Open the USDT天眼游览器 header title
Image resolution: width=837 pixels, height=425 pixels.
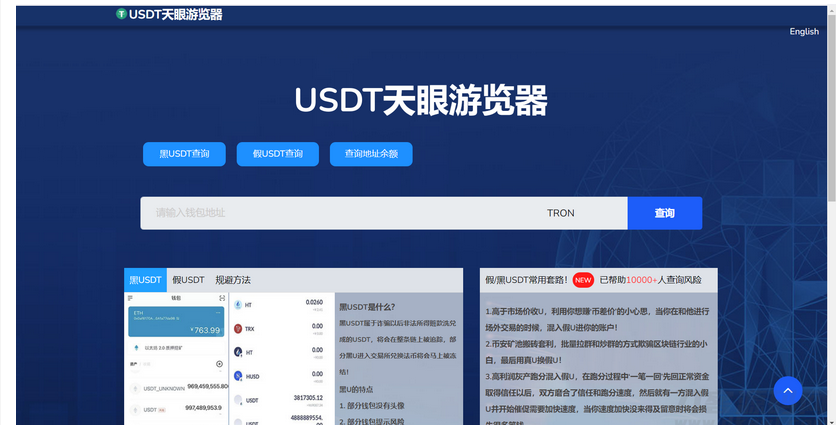176,14
